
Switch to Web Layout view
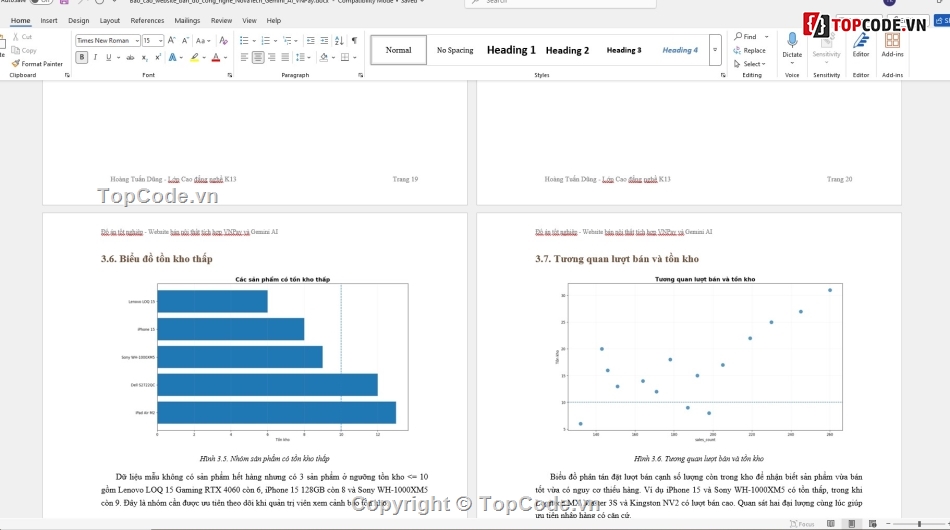click(872, 524)
